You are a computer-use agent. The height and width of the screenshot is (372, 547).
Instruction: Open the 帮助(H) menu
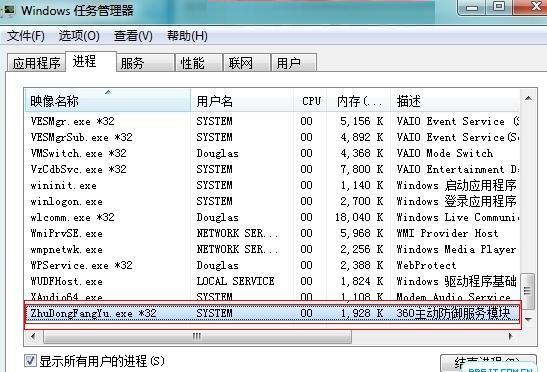pyautogui.click(x=187, y=36)
